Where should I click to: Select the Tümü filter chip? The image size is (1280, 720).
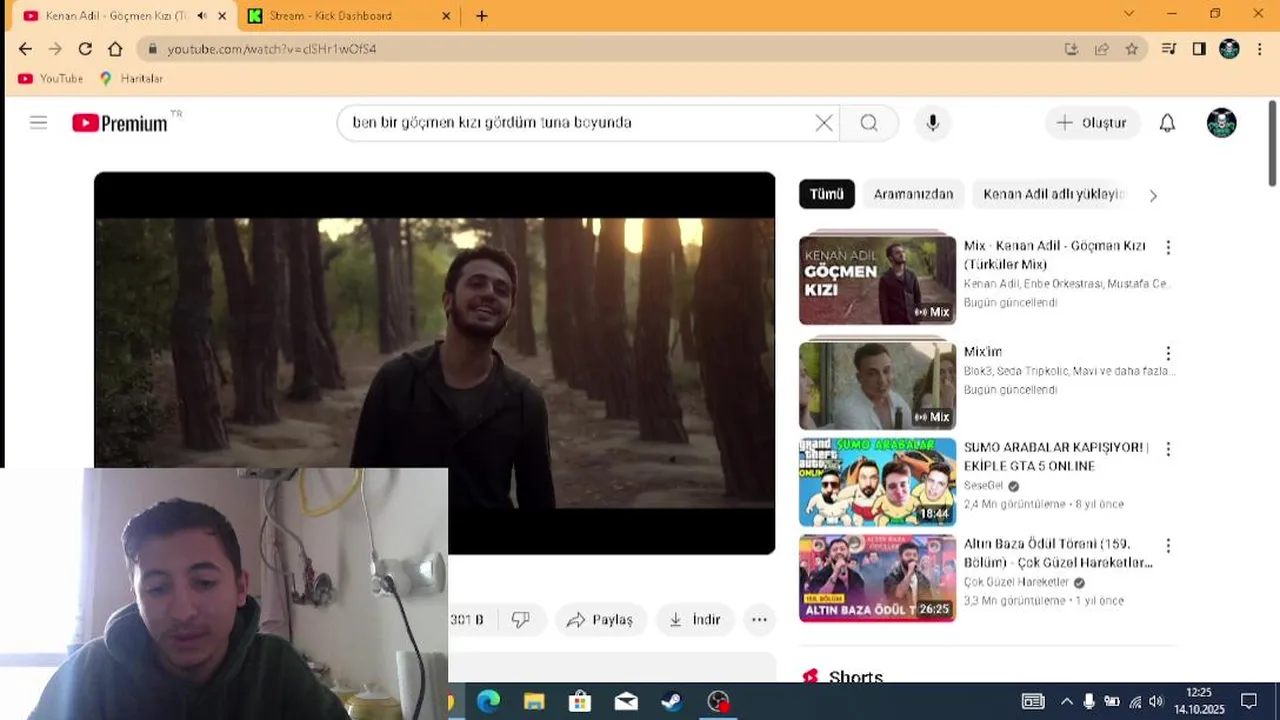pyautogui.click(x=827, y=194)
